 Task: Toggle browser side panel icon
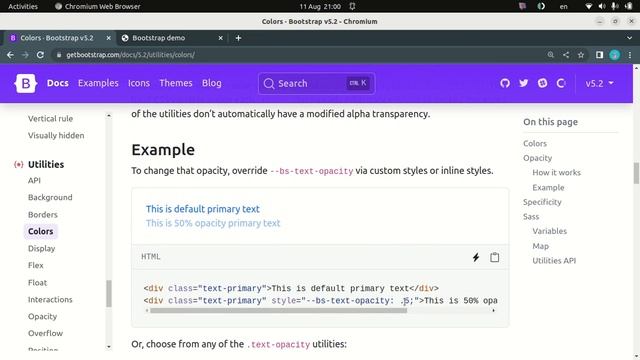tap(599, 55)
